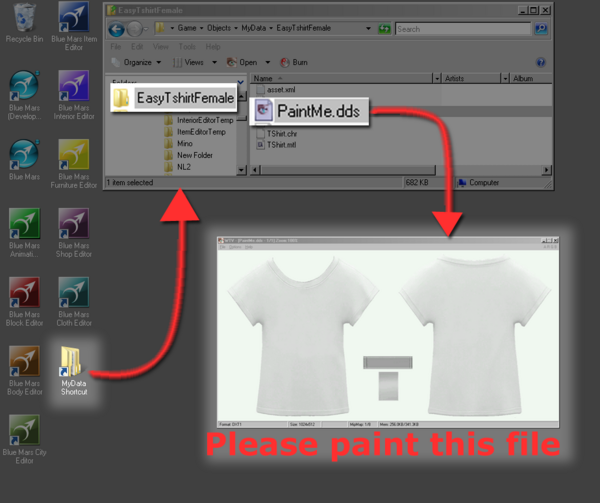This screenshot has width=600, height=503.
Task: Click MyData in the address breadcrumb
Action: click(x=253, y=28)
